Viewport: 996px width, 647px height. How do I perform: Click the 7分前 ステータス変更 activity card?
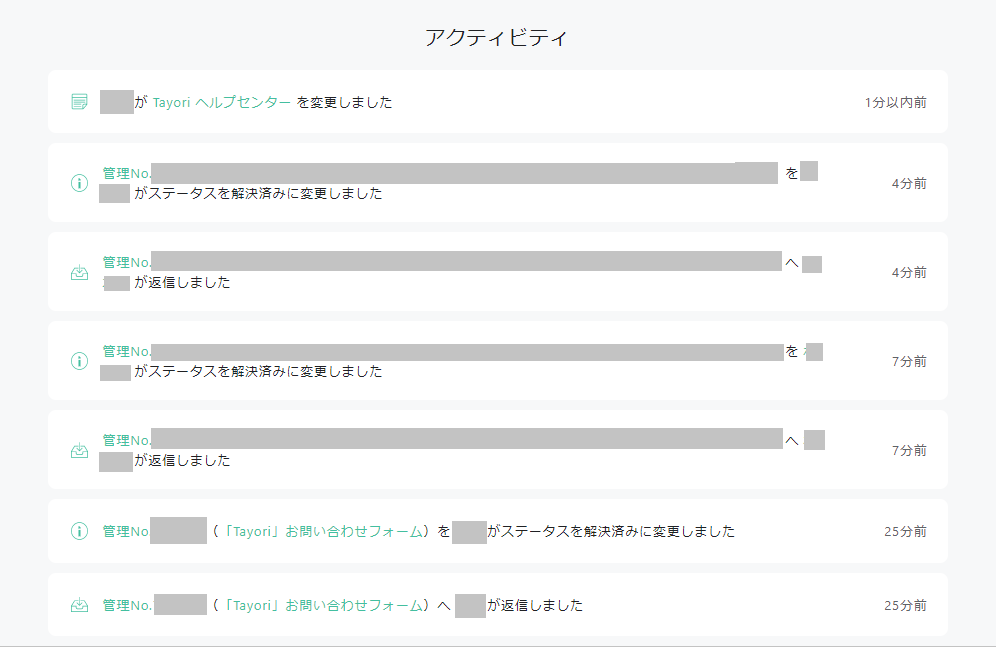click(497, 361)
